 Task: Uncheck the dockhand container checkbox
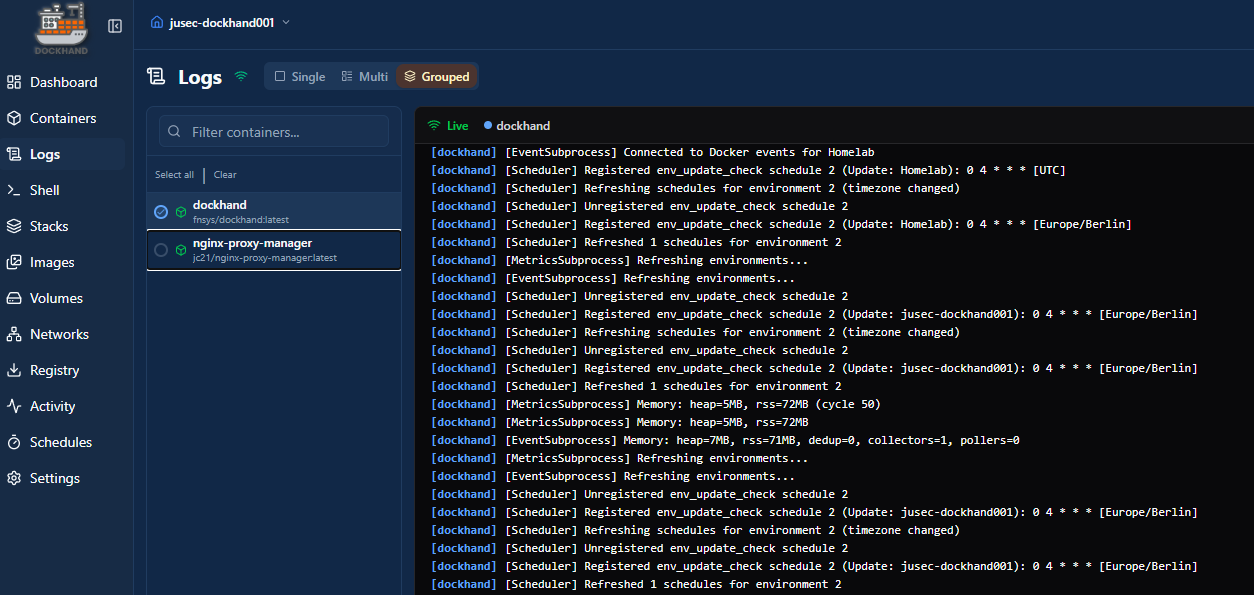click(161, 212)
